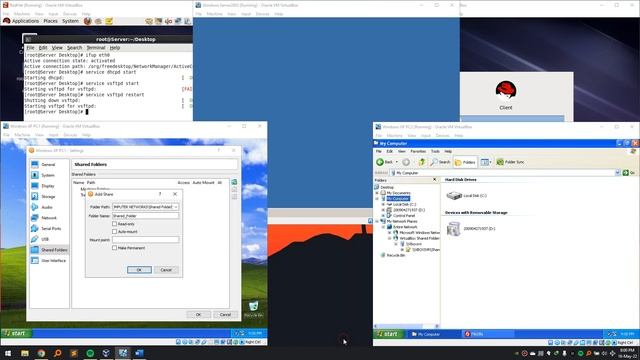
Task: Click the add shared folder icon
Action: tap(234, 182)
